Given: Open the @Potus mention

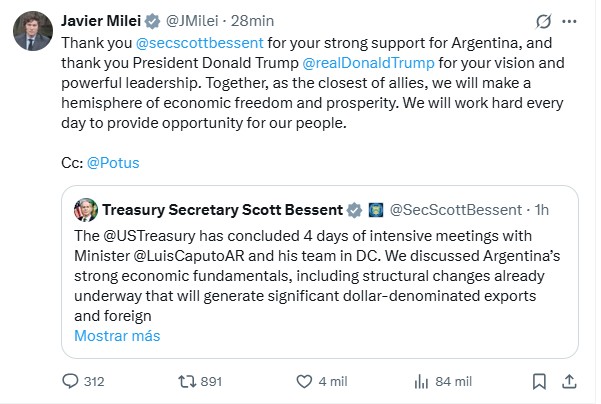Looking at the screenshot, I should pos(115,160).
